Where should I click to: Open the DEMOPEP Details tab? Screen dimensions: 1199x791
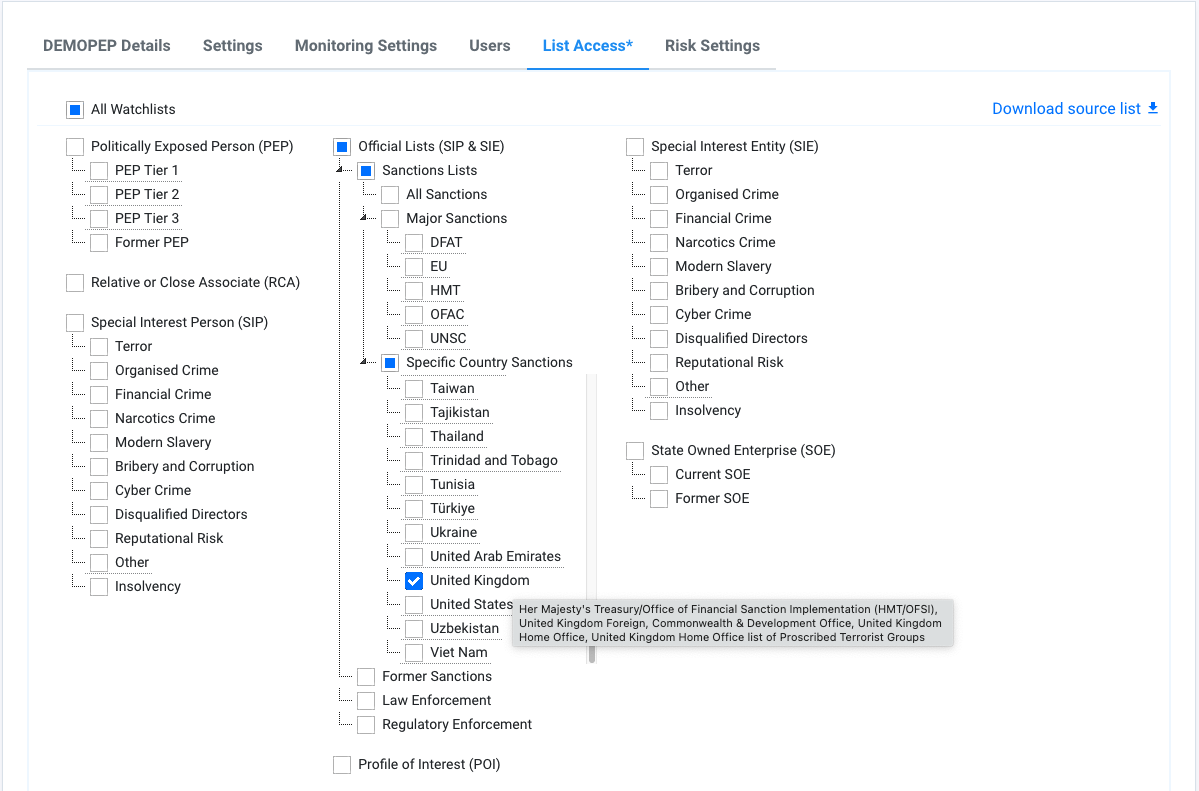(107, 46)
